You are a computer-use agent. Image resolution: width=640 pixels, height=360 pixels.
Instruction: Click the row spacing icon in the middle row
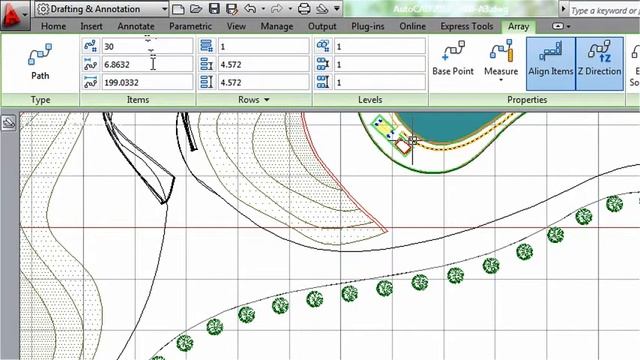(207, 64)
